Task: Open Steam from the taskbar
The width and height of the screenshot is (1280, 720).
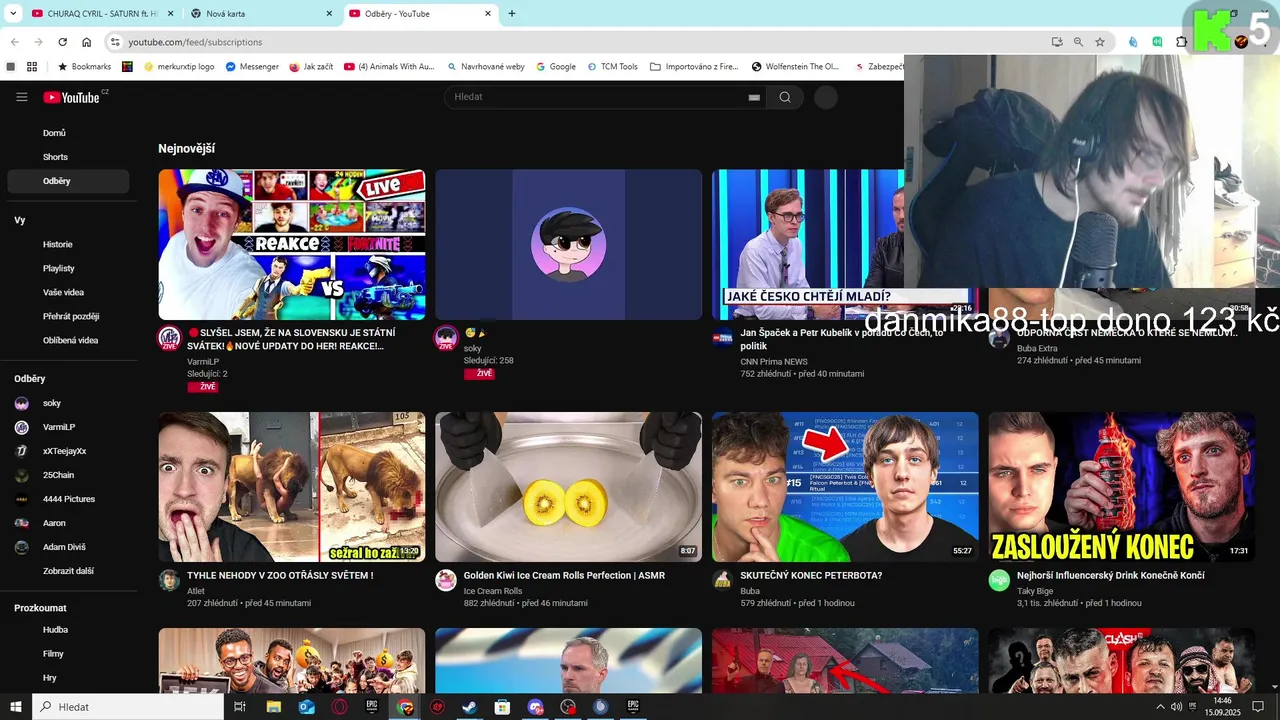Action: point(469,706)
